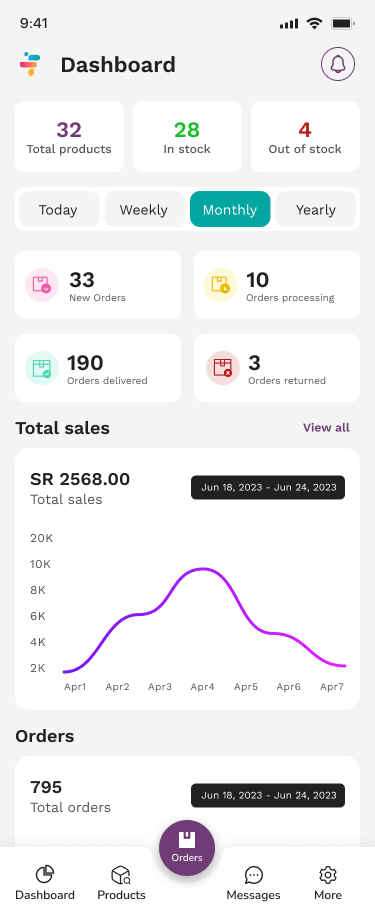Click the Orders delivered green icon
375x917 pixels.
tap(42, 368)
